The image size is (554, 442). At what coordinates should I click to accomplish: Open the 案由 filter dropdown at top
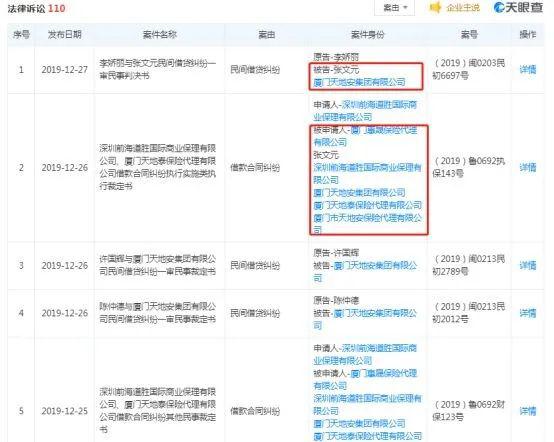coord(394,7)
